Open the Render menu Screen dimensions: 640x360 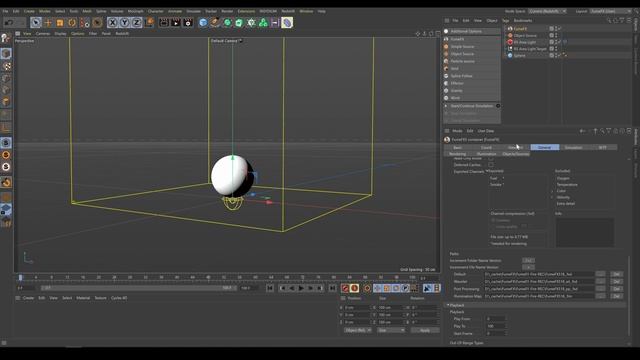click(x=227, y=11)
